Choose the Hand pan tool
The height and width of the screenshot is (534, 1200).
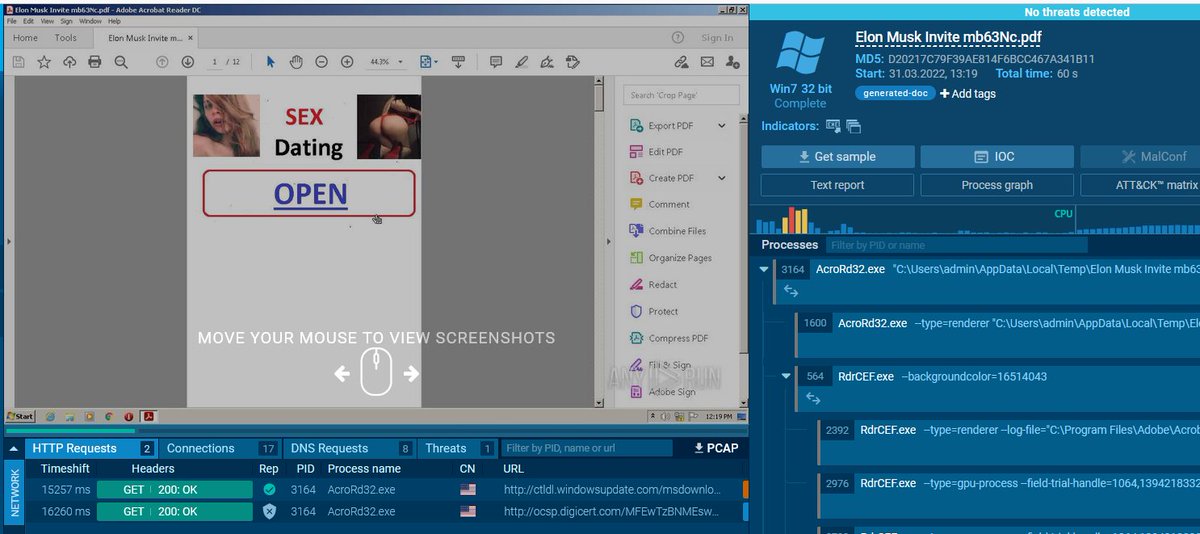(296, 62)
